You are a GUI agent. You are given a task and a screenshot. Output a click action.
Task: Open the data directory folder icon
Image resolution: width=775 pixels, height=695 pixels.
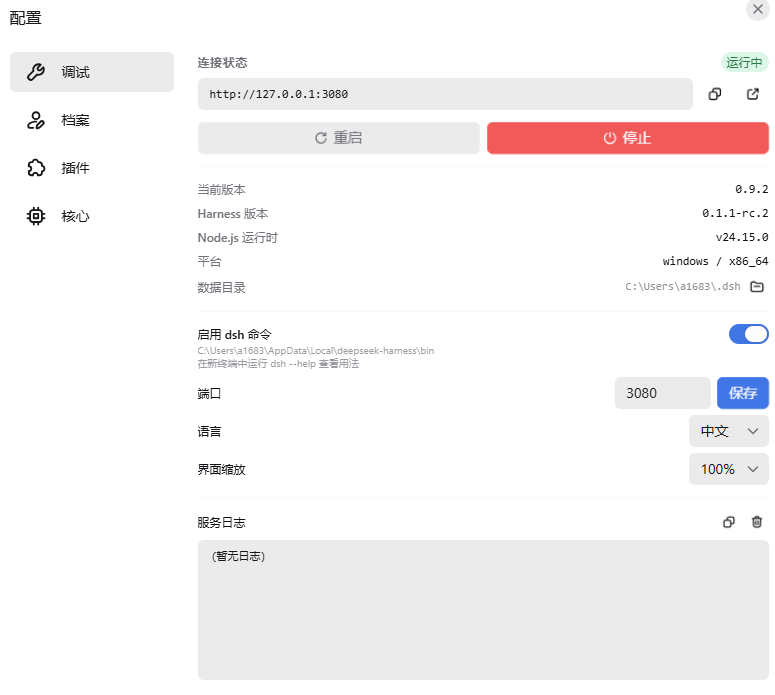tap(757, 287)
